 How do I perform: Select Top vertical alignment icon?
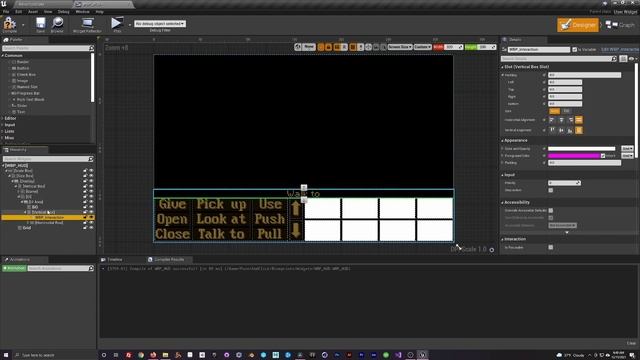pyautogui.click(x=552, y=130)
